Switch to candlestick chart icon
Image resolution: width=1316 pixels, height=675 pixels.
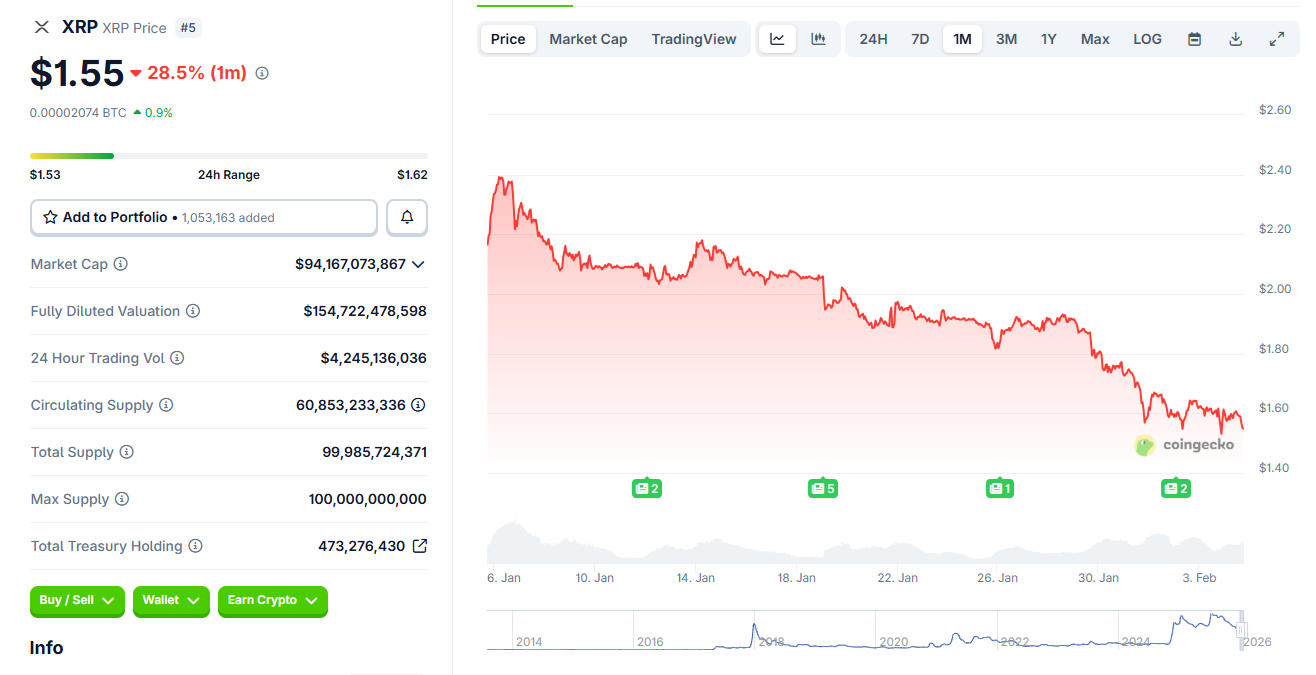point(818,39)
